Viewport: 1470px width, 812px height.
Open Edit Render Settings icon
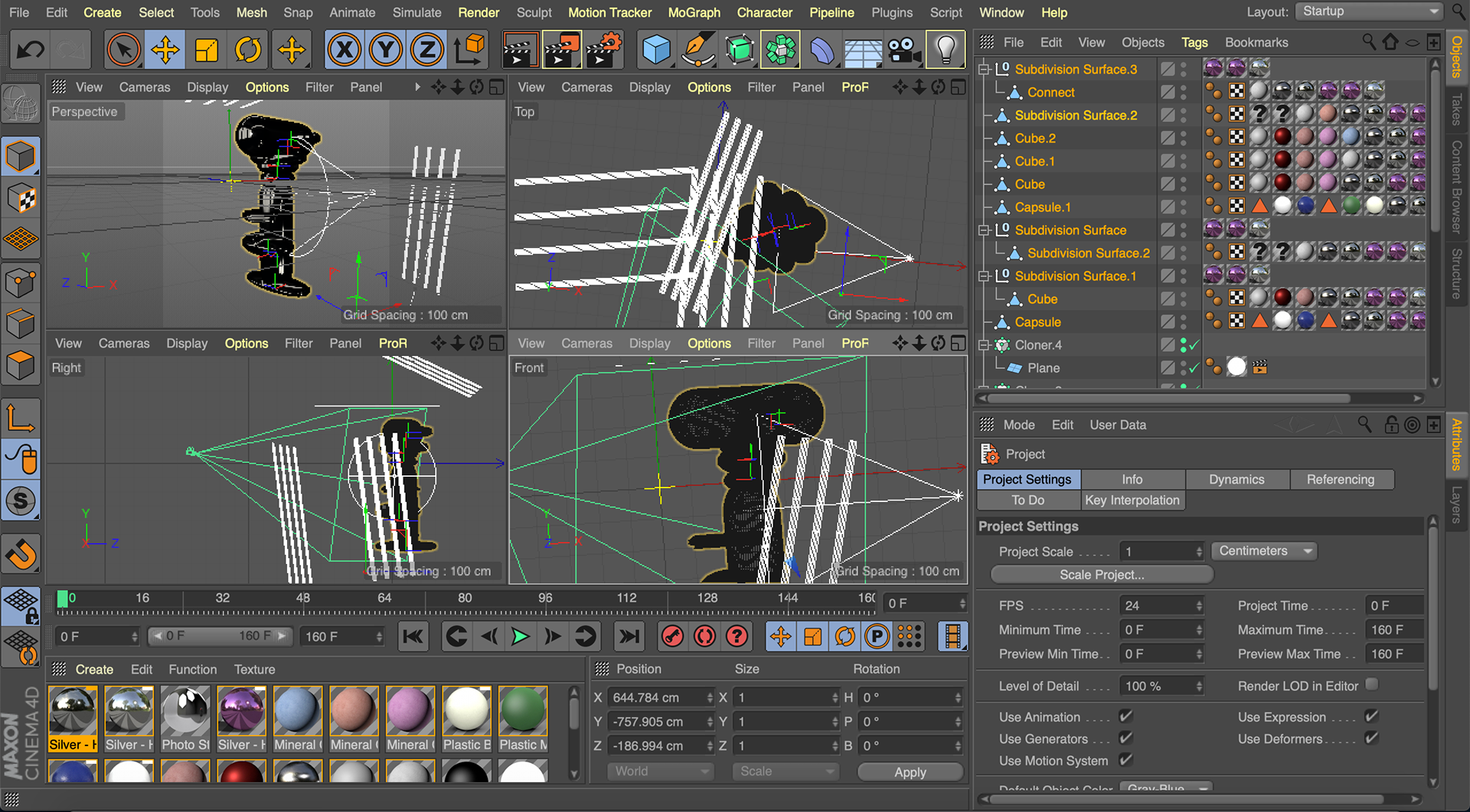[x=603, y=51]
